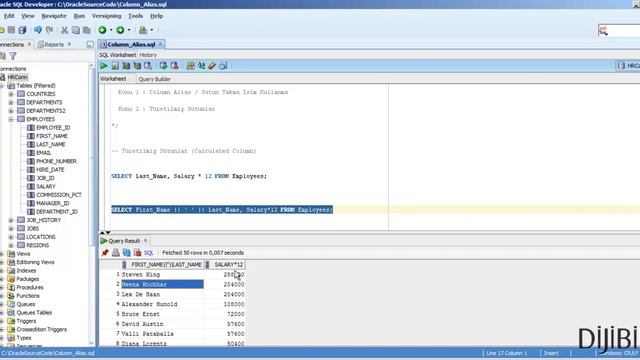Collapse the EMPLOYEES table node
This screenshot has width=640, height=360.
click(x=11, y=119)
